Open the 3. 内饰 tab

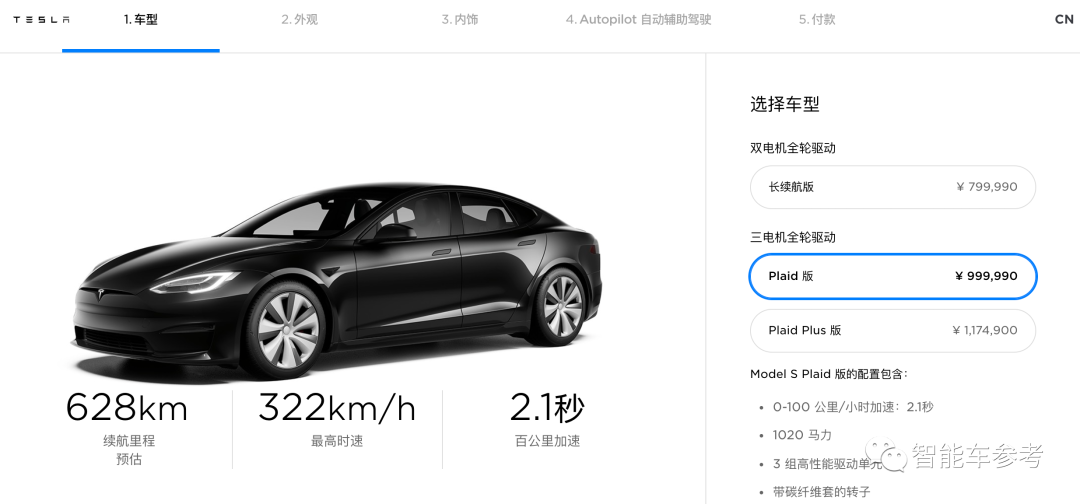coord(459,19)
